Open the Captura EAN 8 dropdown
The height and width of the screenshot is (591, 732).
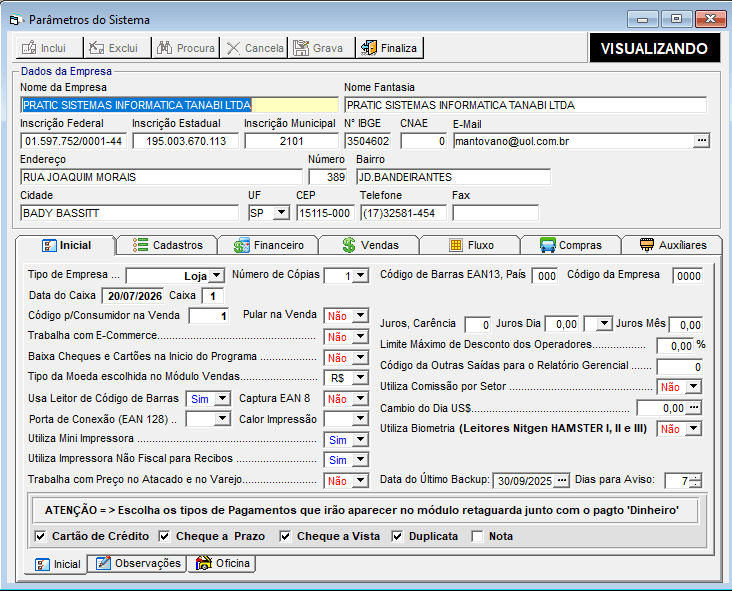[x=361, y=398]
